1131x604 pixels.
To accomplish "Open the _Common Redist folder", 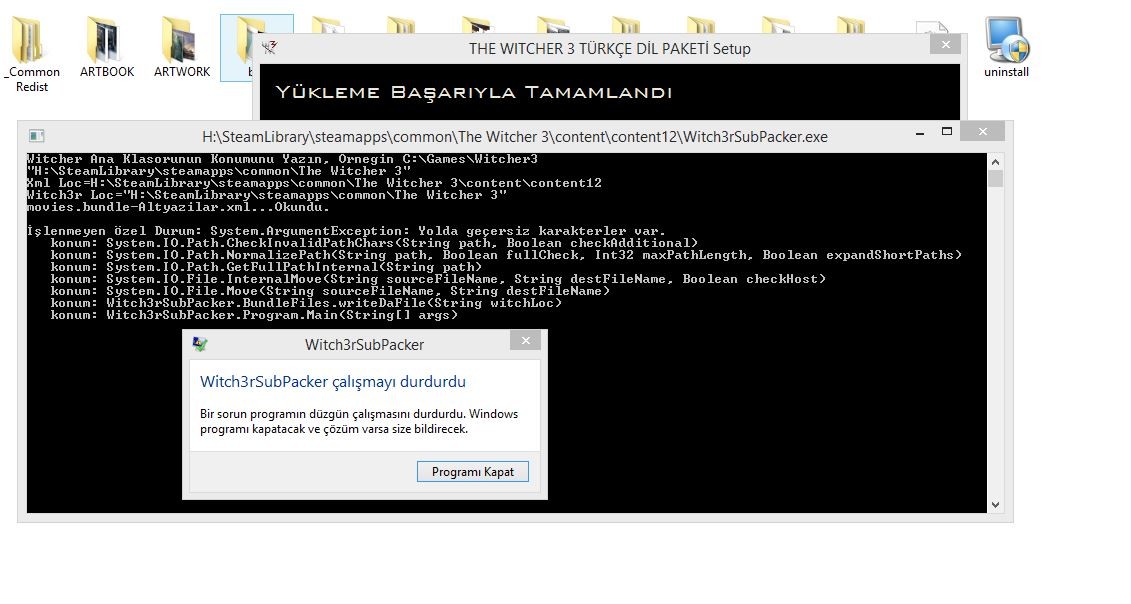I will click(32, 55).
